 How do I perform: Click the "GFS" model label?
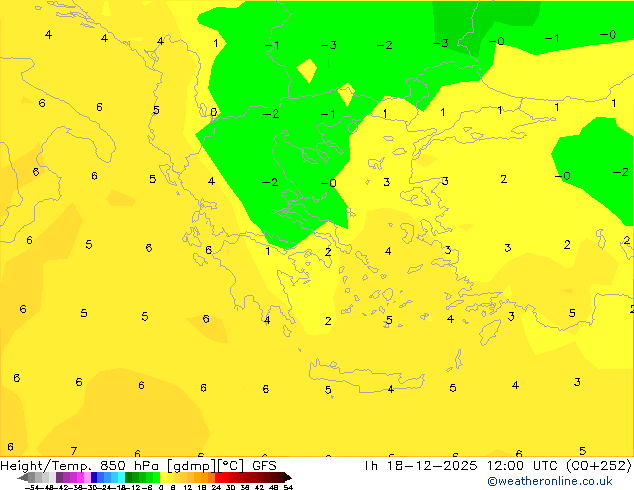(x=264, y=466)
